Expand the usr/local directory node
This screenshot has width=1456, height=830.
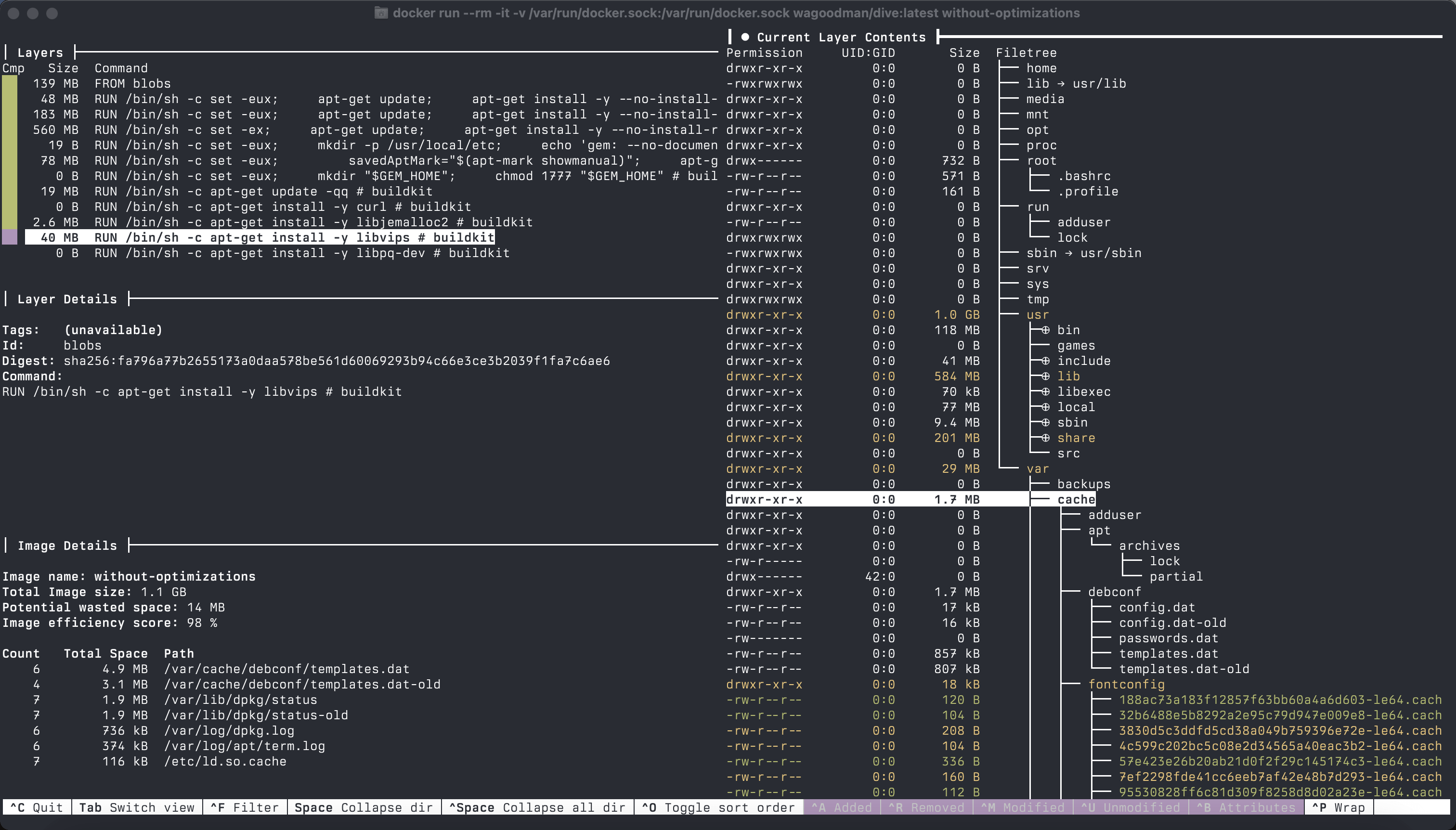[x=1045, y=407]
